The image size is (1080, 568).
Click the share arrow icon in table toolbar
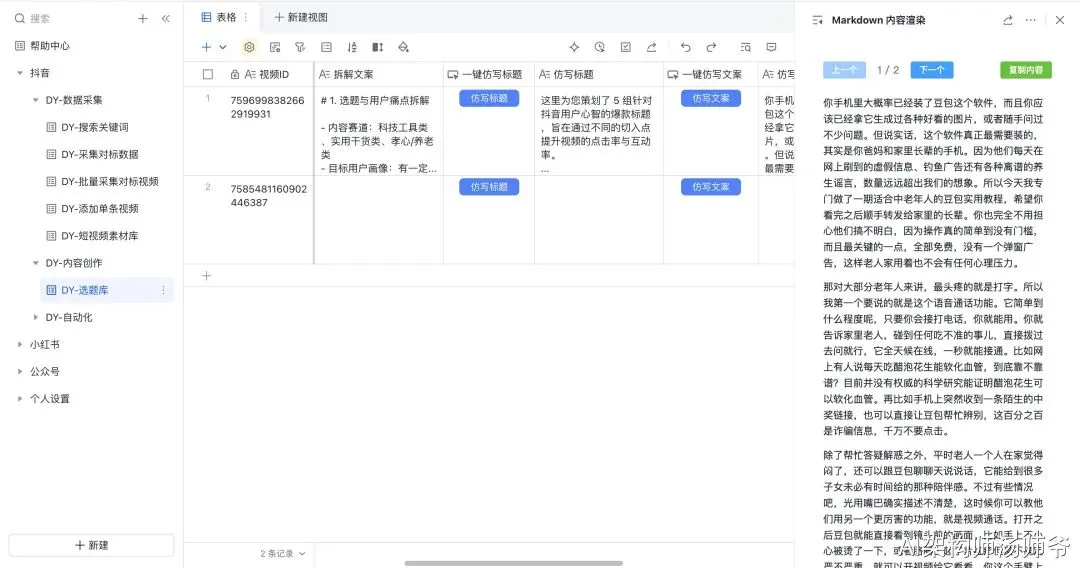tap(651, 47)
